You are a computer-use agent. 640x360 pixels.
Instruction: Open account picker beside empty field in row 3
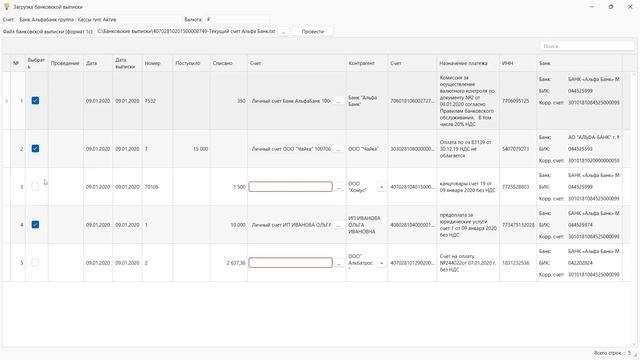click(338, 187)
